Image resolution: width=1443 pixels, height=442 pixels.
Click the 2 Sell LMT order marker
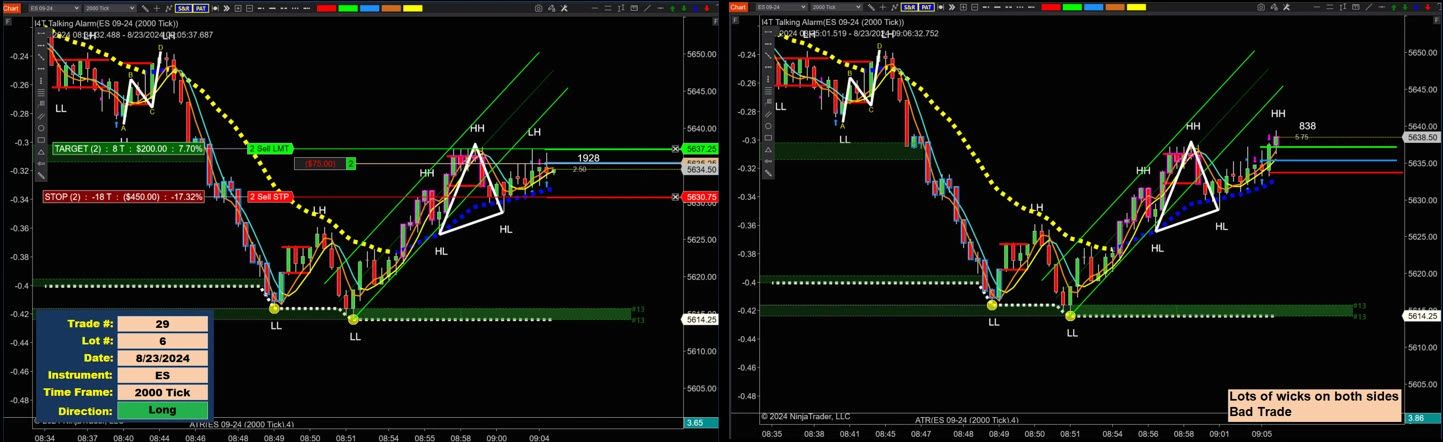coord(269,148)
